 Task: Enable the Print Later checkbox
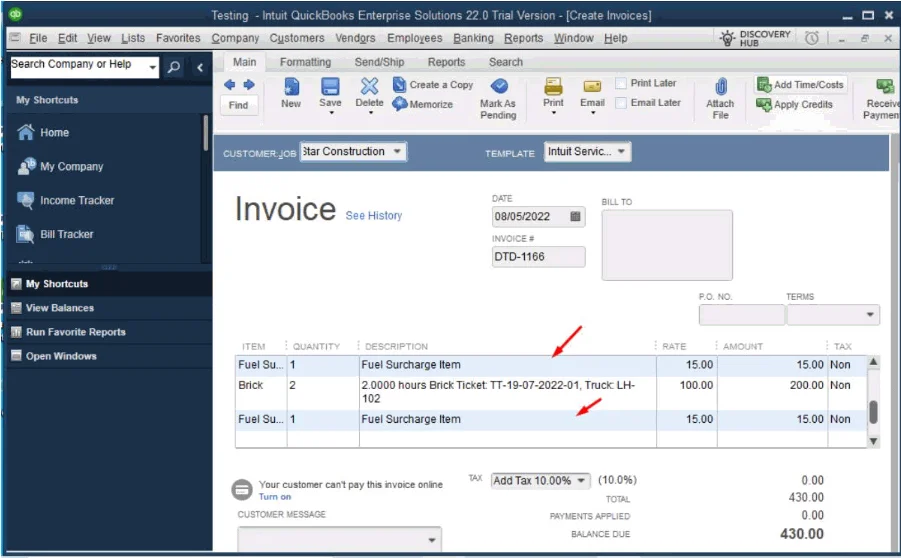pos(621,84)
